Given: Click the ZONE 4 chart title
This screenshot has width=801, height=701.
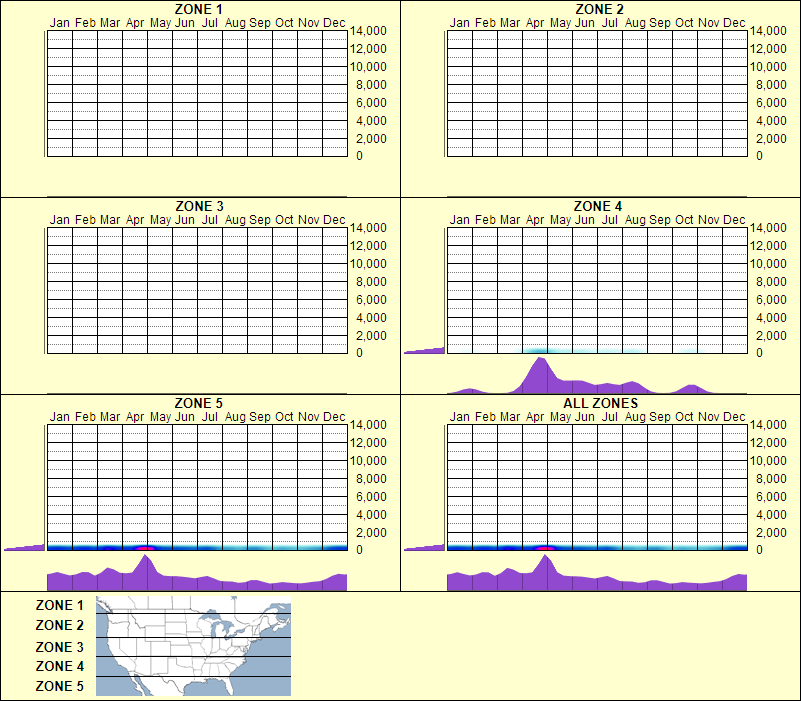Looking at the screenshot, I should pos(598,206).
